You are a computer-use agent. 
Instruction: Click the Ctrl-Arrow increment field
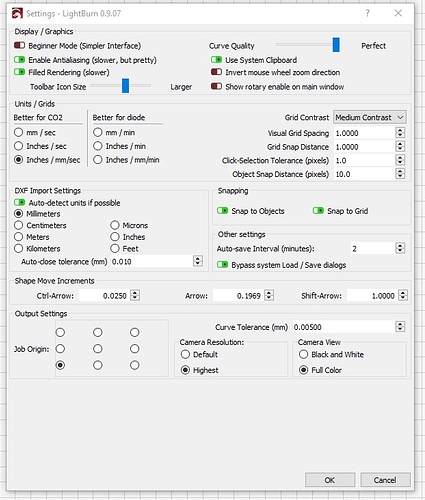pyautogui.click(x=104, y=295)
